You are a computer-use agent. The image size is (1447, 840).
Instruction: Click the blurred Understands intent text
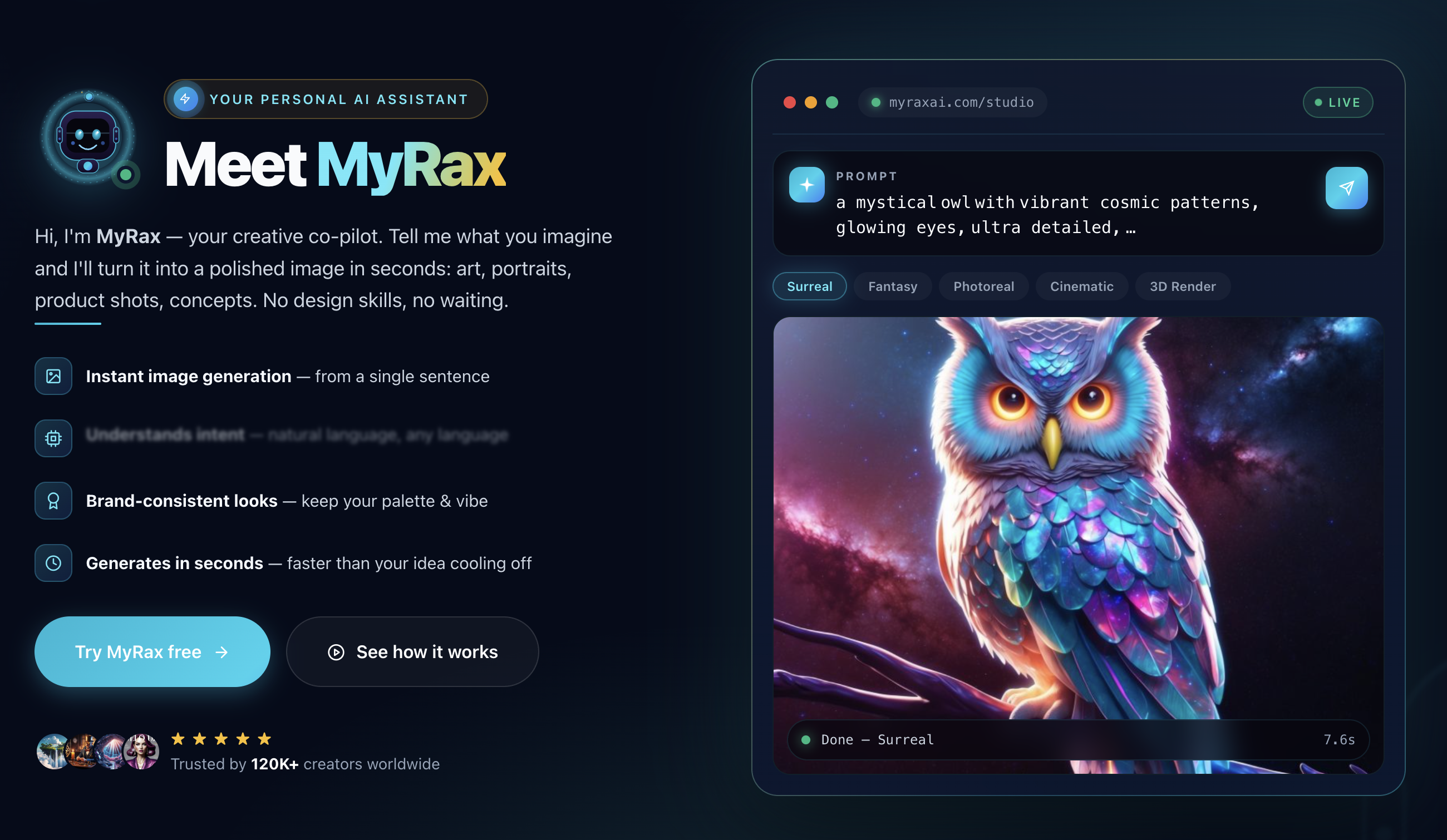click(297, 435)
